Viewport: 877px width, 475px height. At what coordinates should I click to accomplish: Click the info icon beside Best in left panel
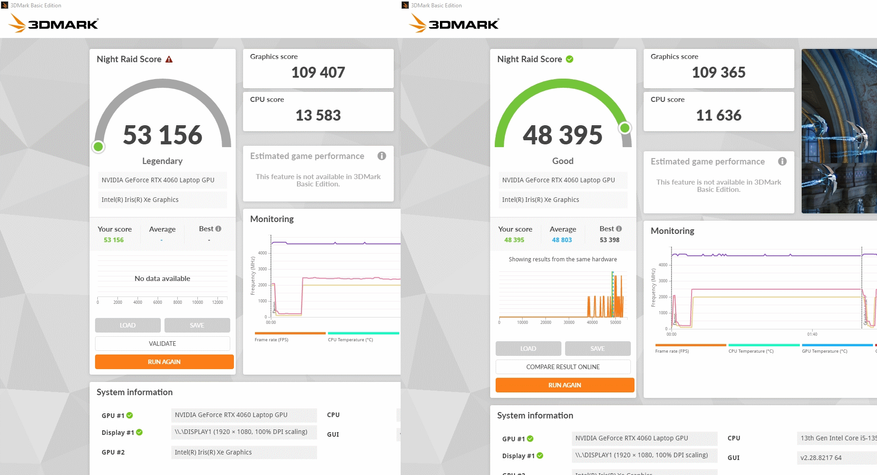coord(218,229)
